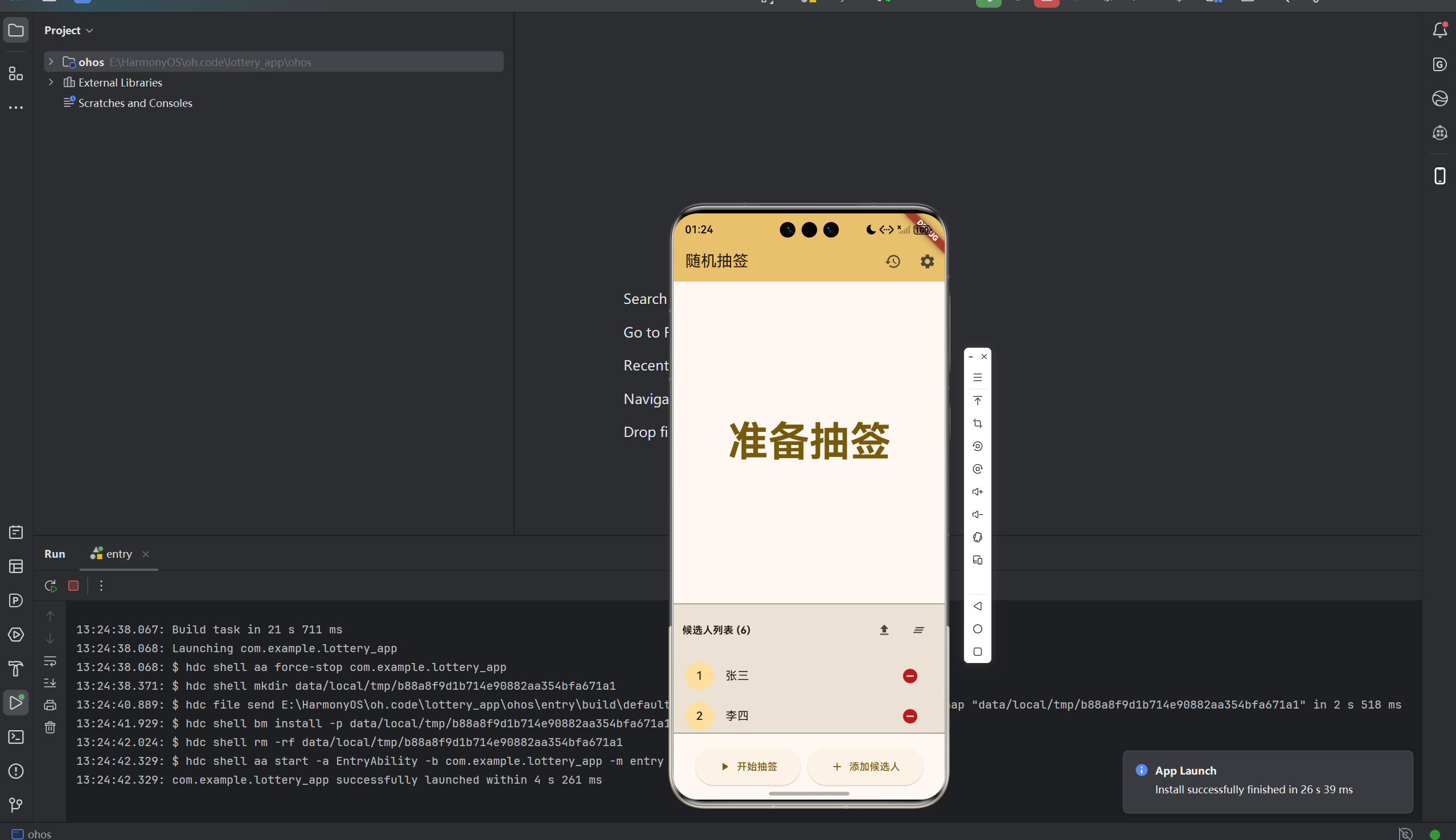Switch to the entry tab in Run window
This screenshot has width=1456, height=840.
(x=119, y=553)
